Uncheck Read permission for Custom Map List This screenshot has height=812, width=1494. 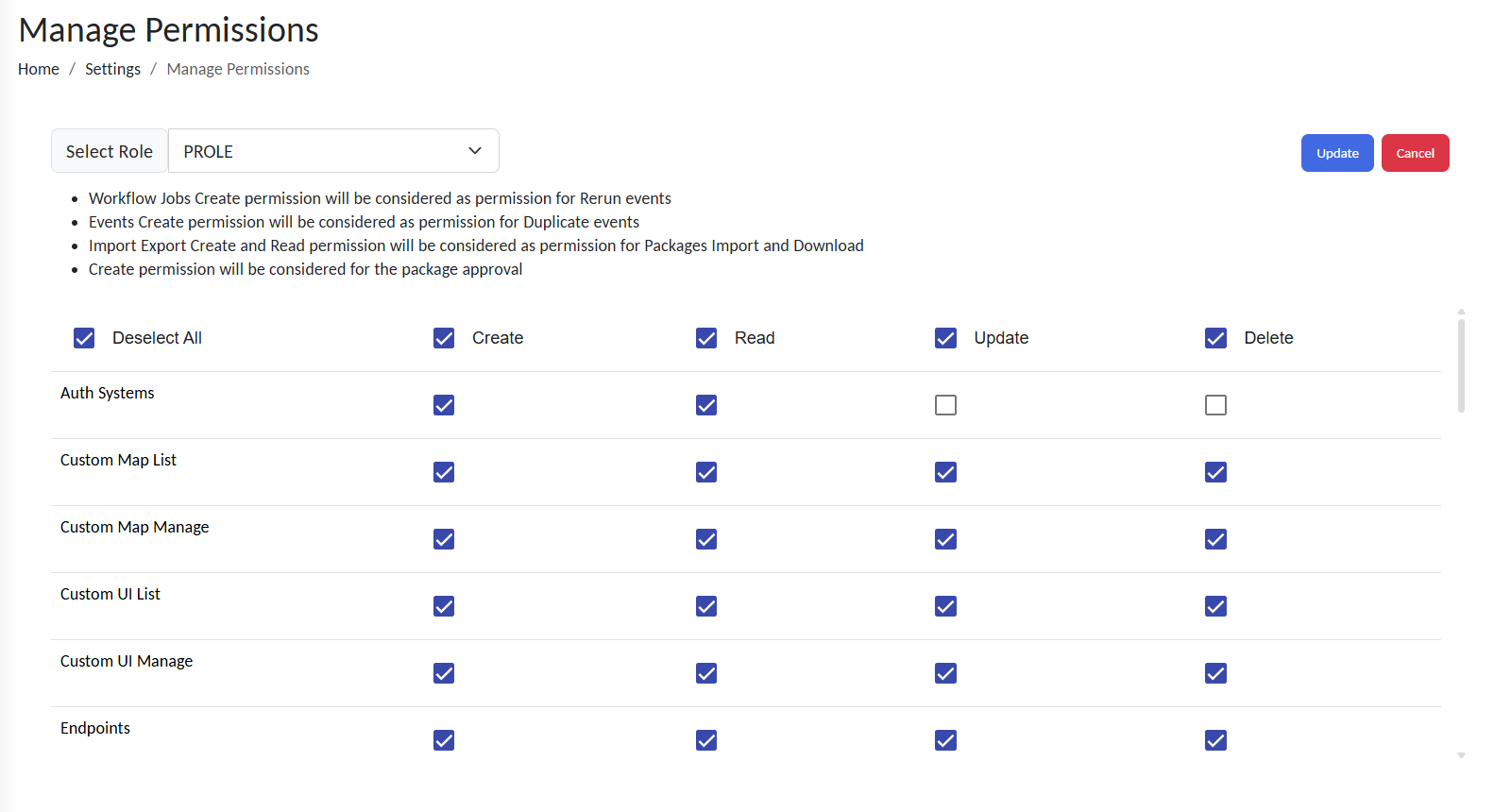pos(706,472)
